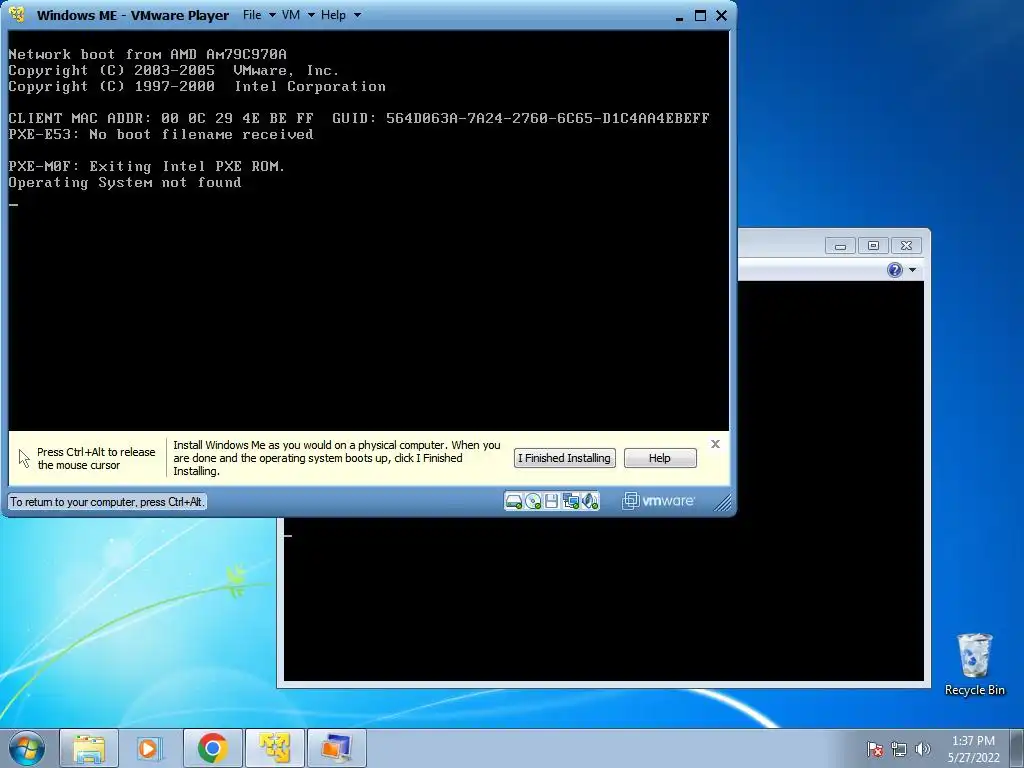The height and width of the screenshot is (768, 1024).
Task: Expand the arrow next to File
Action: pos(272,15)
